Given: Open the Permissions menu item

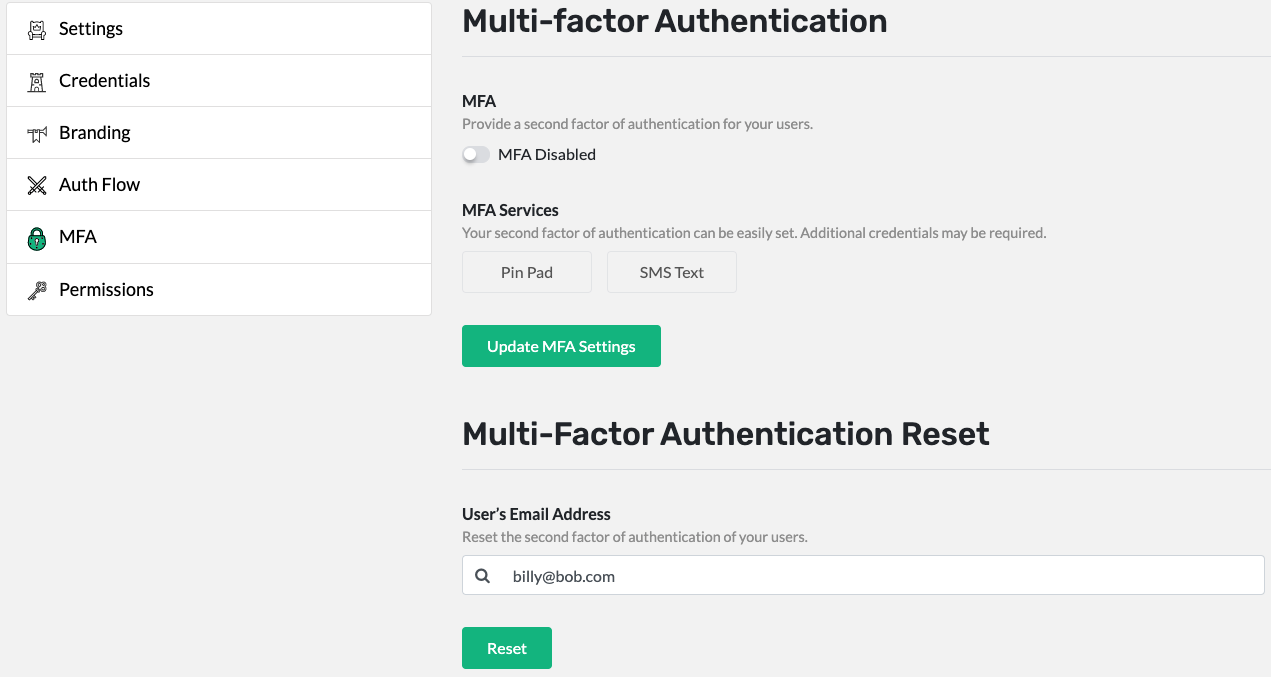Looking at the screenshot, I should pyautogui.click(x=219, y=290).
